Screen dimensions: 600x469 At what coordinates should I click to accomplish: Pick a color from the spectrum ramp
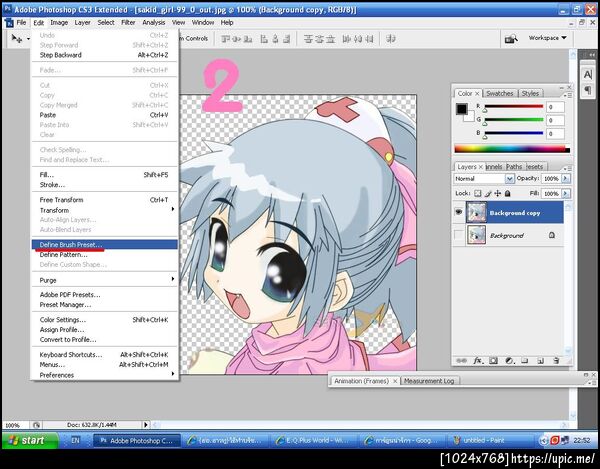[x=512, y=149]
